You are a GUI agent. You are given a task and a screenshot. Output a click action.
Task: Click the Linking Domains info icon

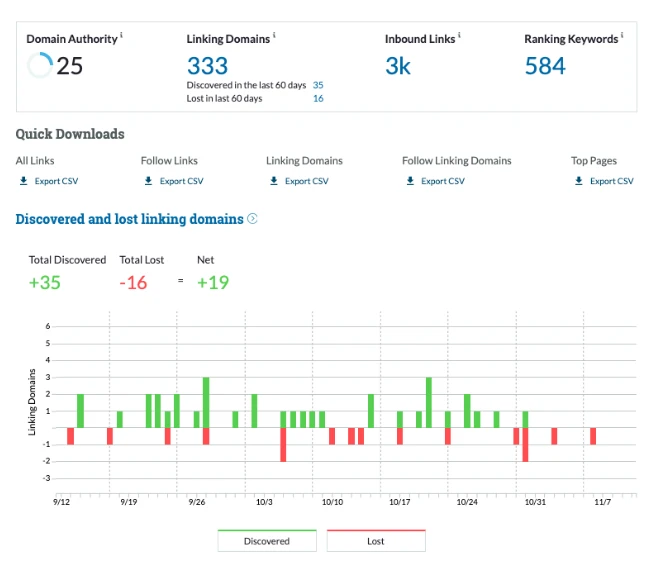274,35
